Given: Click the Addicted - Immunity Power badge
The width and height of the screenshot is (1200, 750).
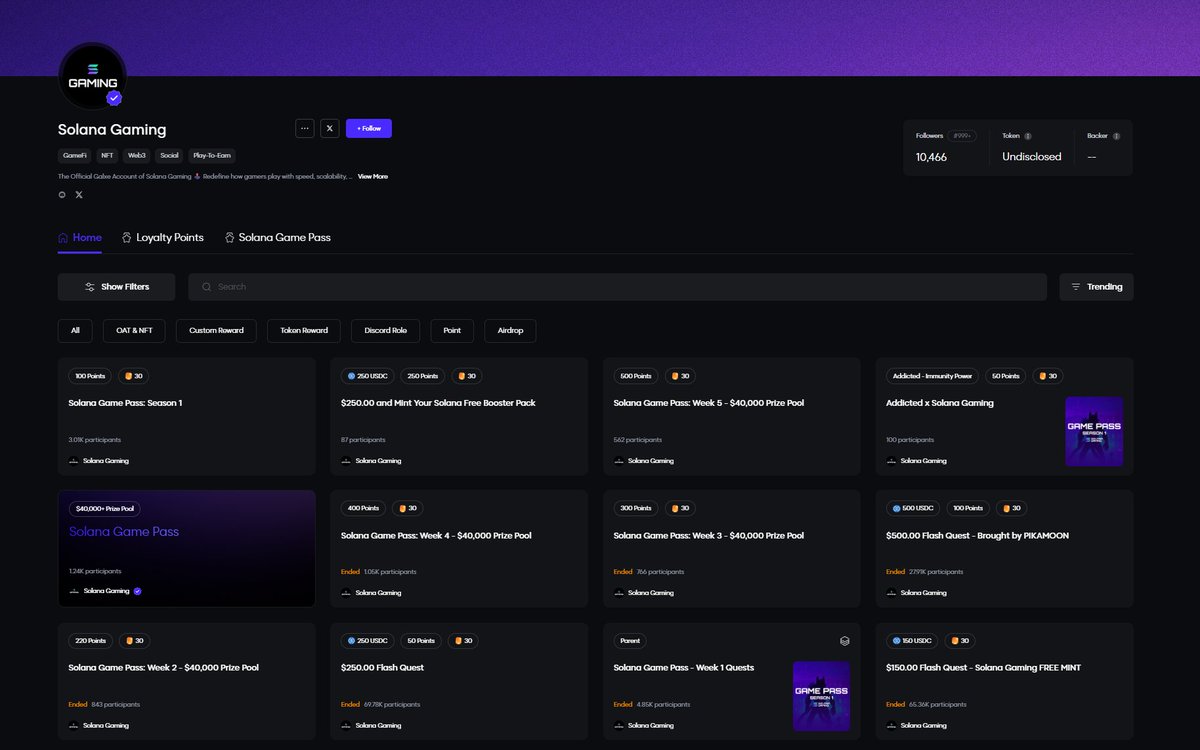Looking at the screenshot, I should coord(932,376).
